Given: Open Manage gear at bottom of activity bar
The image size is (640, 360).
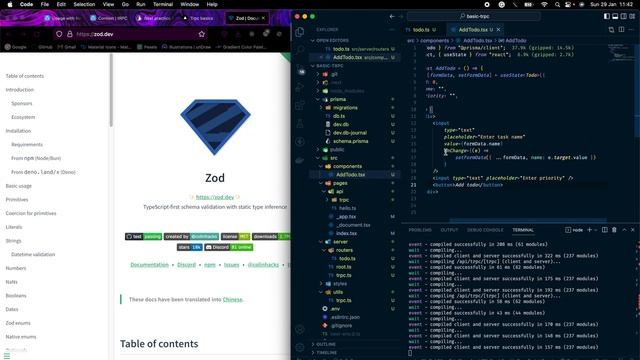Looking at the screenshot, I should pyautogui.click(x=300, y=347).
